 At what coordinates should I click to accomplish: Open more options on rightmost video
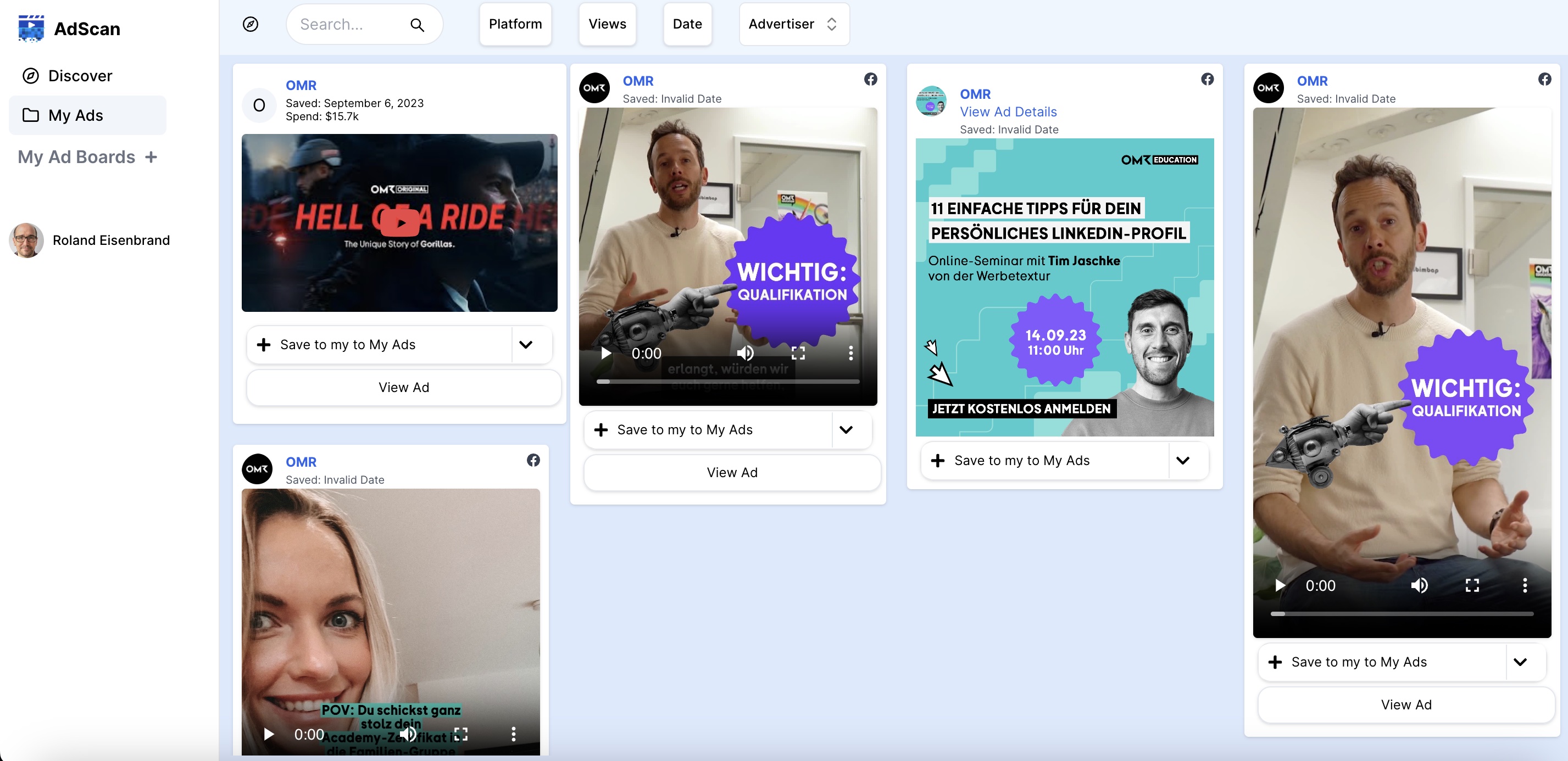click(1525, 585)
